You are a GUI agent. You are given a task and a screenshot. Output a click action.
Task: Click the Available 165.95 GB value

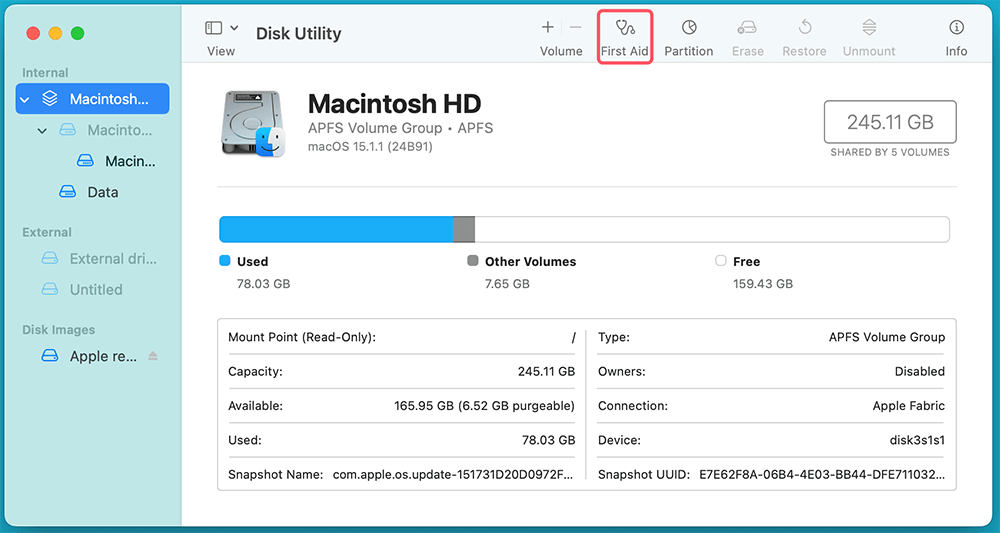tap(485, 406)
